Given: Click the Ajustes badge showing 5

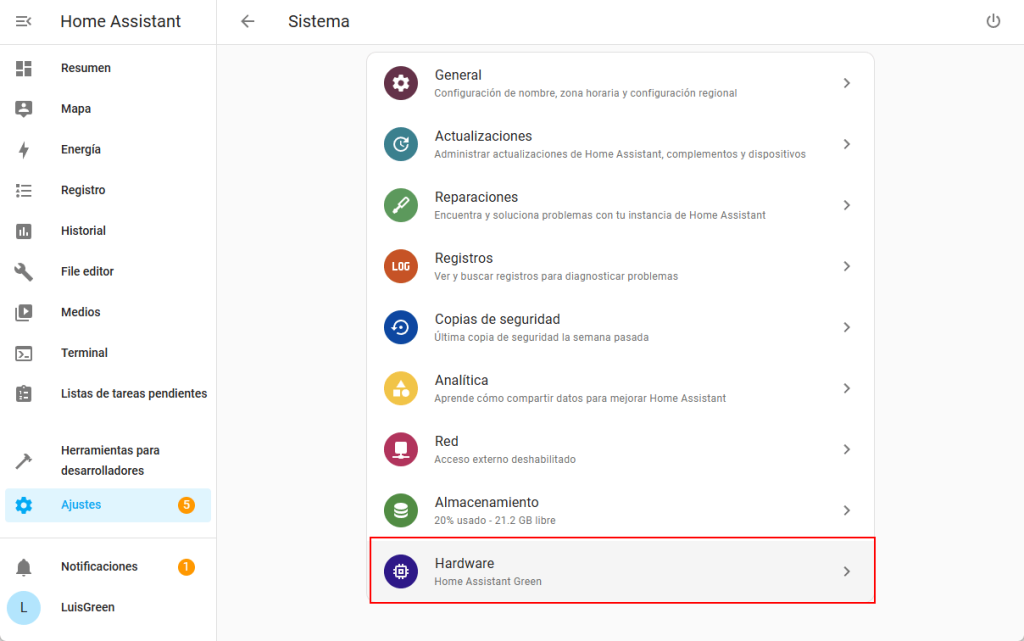Looking at the screenshot, I should click(186, 505).
